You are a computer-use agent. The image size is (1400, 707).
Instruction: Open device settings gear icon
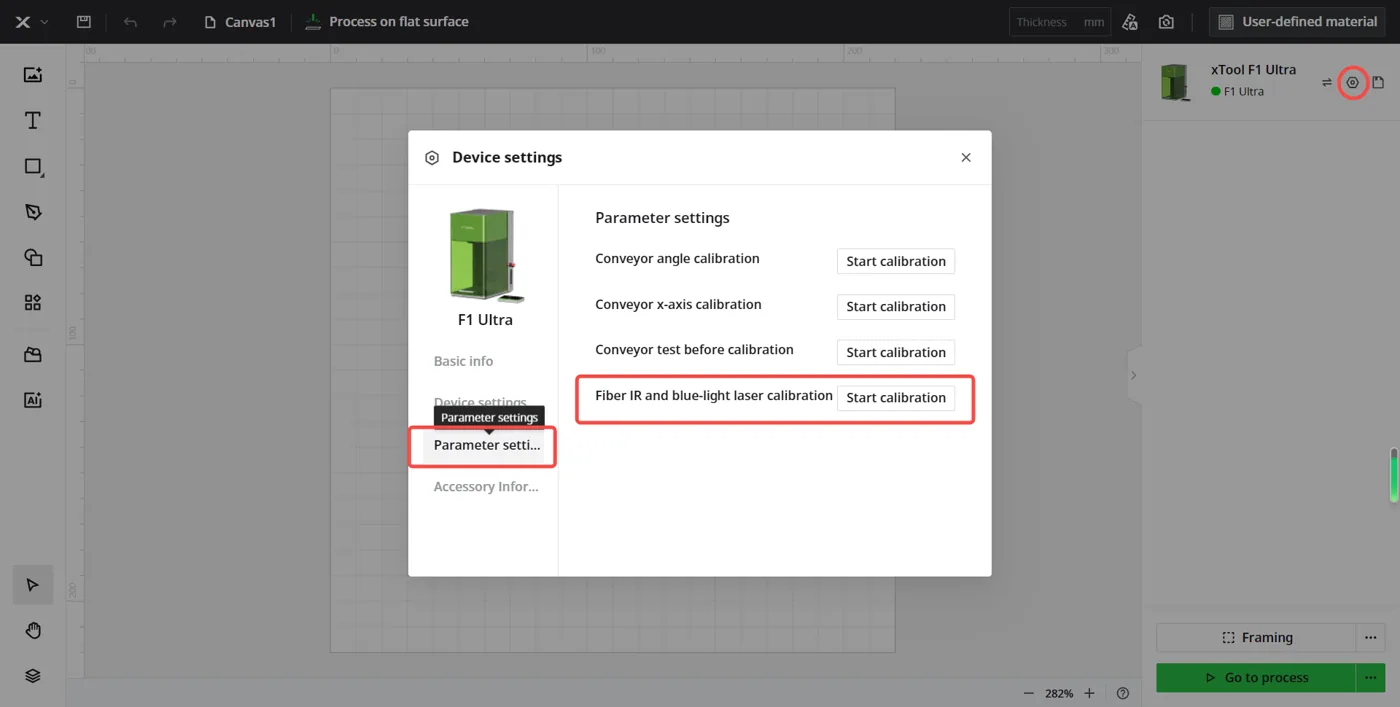pyautogui.click(x=1352, y=83)
